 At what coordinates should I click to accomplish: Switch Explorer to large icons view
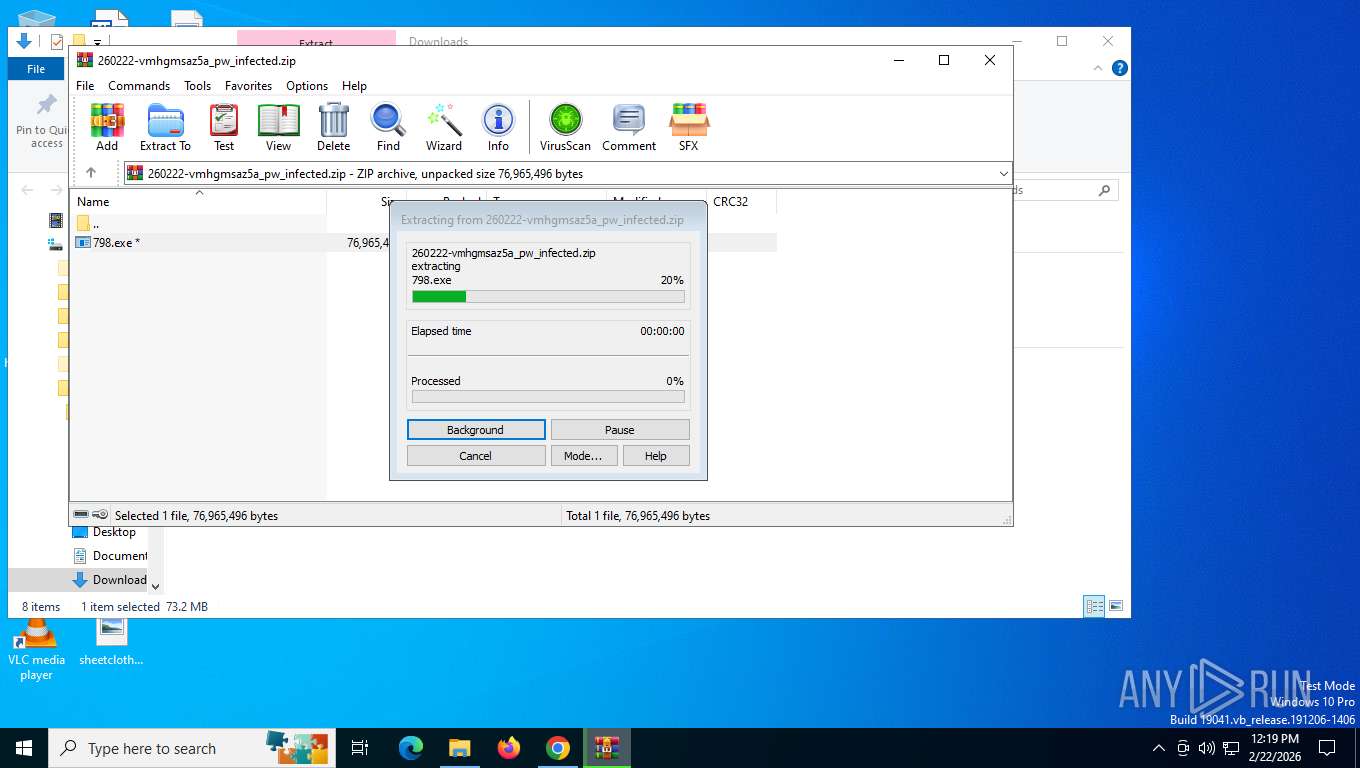tap(1116, 606)
